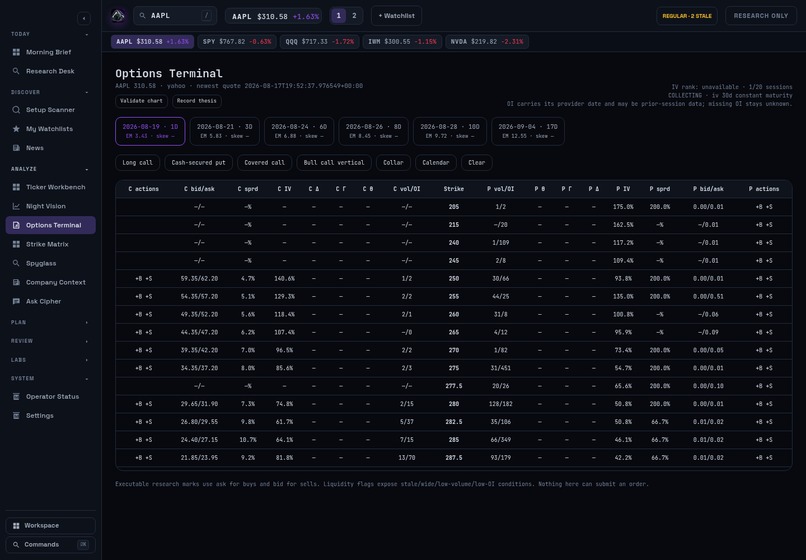This screenshot has width=806, height=560.
Task: Click the Settings sidebar icon
Action: tap(16, 416)
